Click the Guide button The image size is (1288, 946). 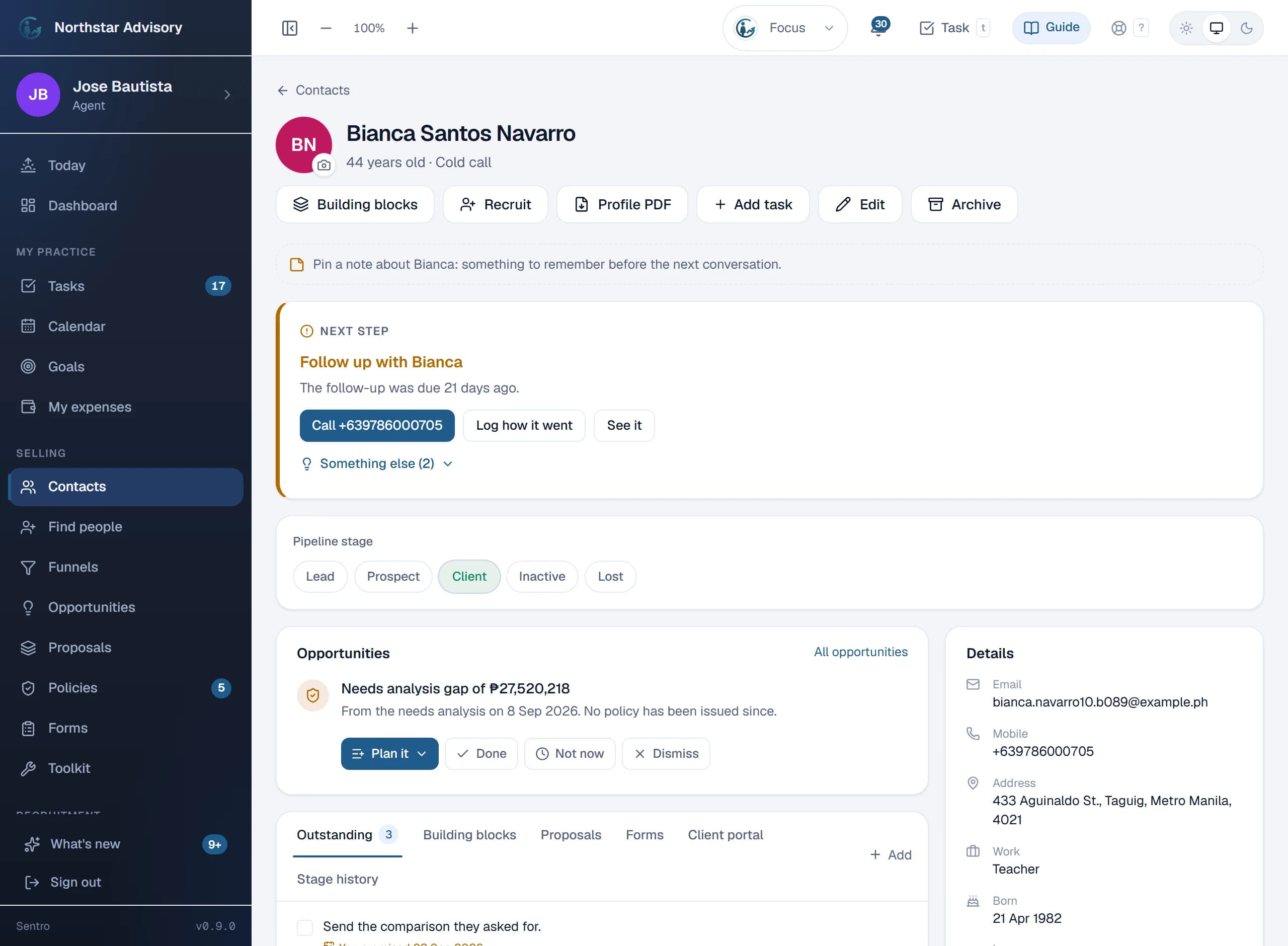point(1051,28)
